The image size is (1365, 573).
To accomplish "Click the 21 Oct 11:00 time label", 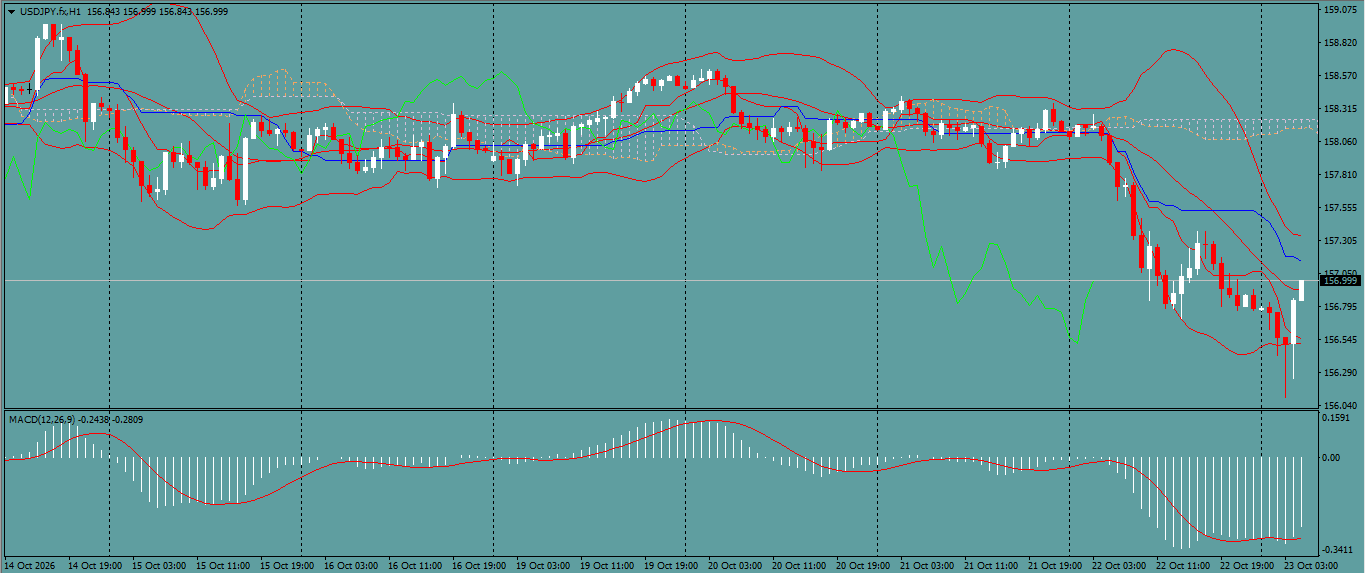I will (990, 565).
